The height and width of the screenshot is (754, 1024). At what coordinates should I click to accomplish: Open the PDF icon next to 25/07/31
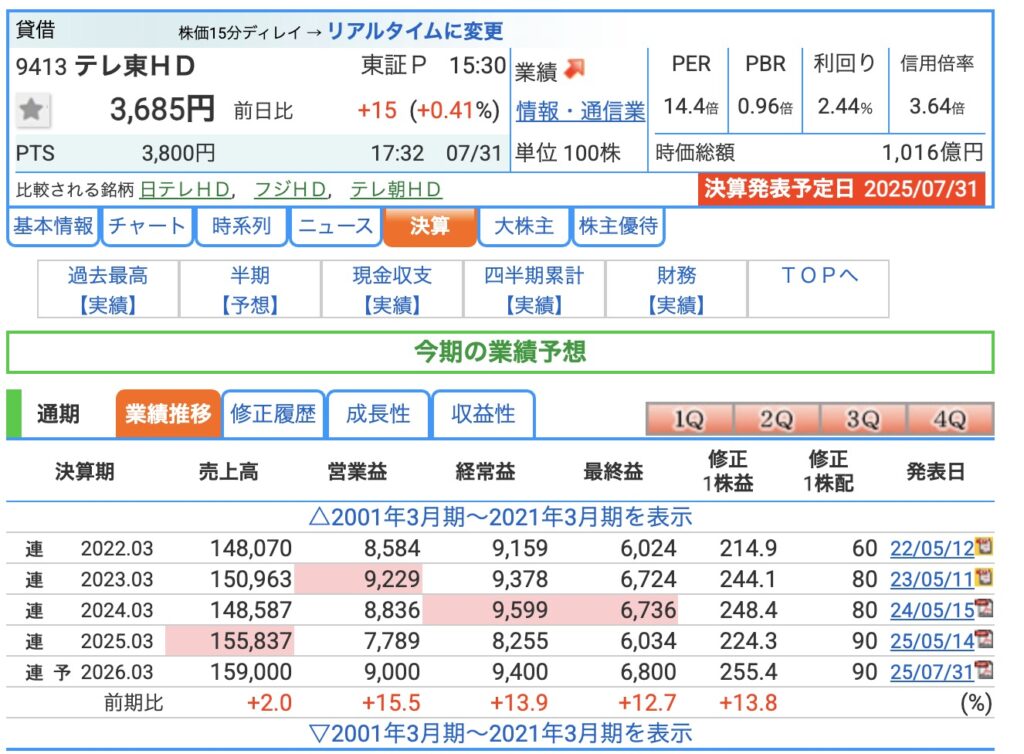point(984,670)
